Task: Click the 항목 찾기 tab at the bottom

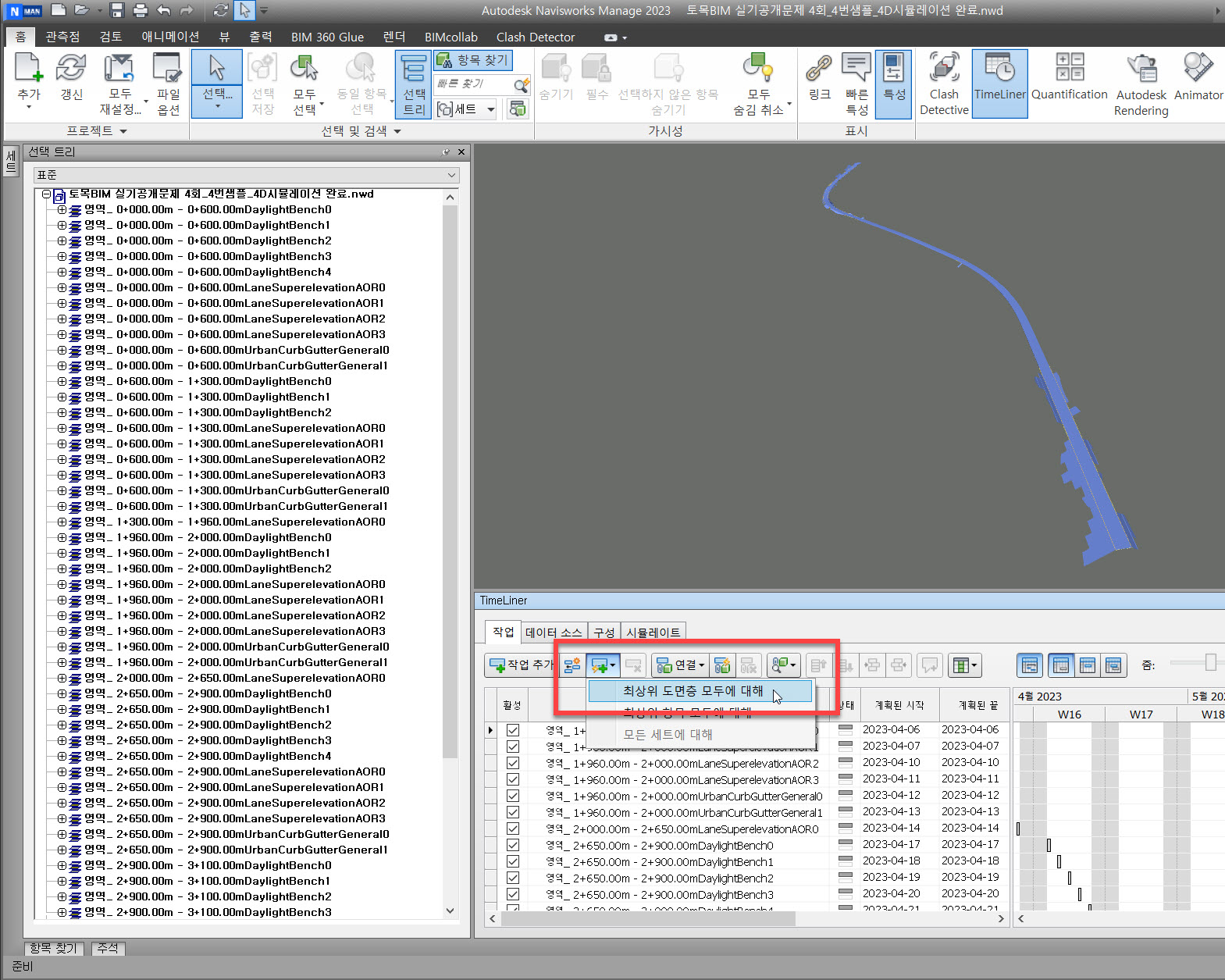Action: 53,948
